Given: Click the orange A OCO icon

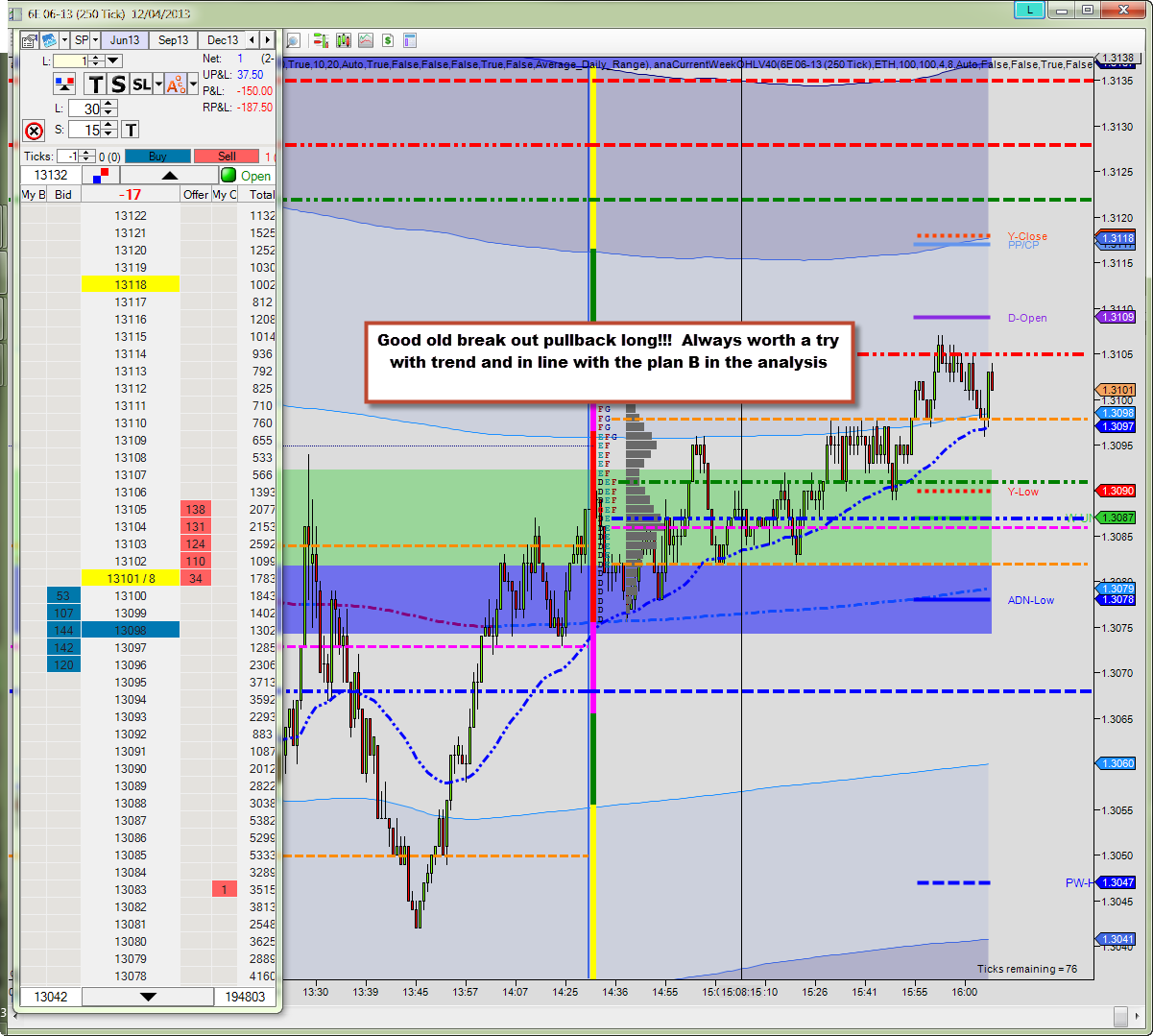Looking at the screenshot, I should tap(176, 84).
